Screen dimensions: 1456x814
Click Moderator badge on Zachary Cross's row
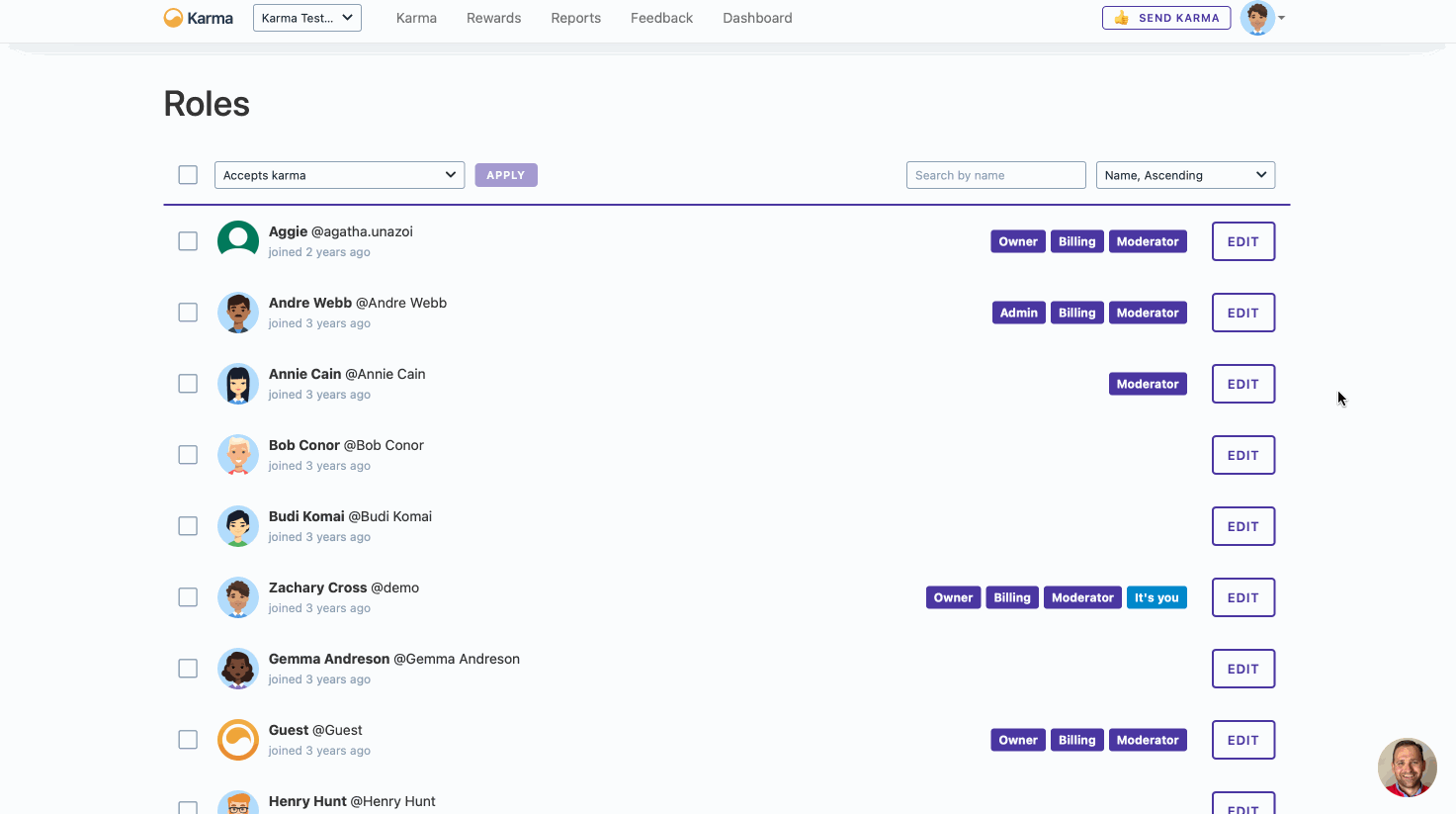coord(1082,597)
